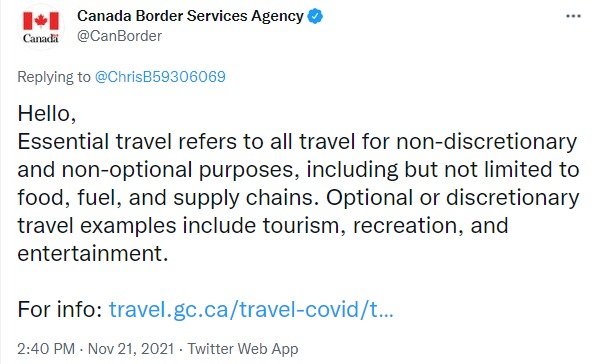597x364 pixels.
Task: Click the blue verified checkmark badge
Action: (315, 16)
